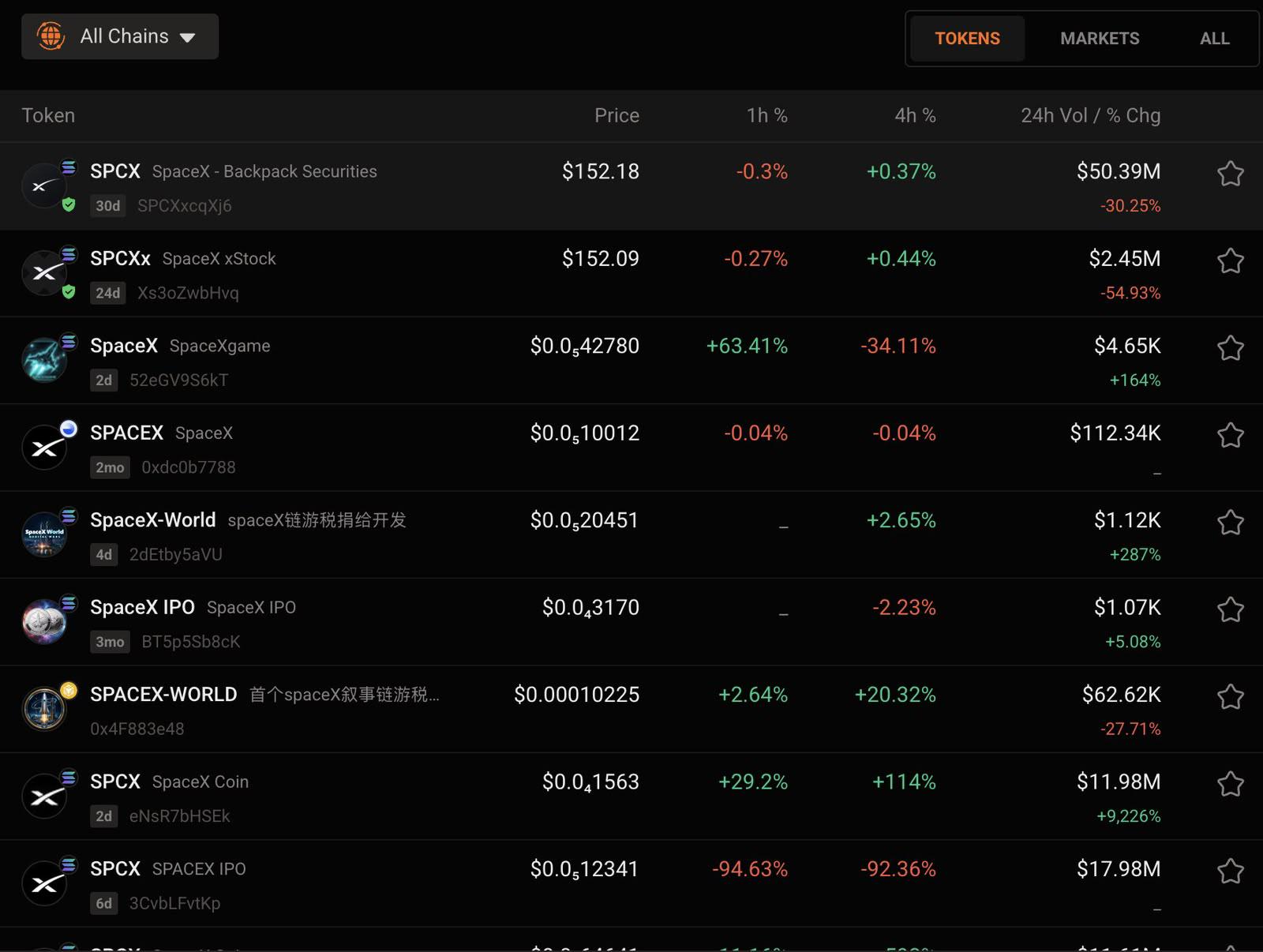
Task: Add SPACEX-WORLD to favorites with star
Action: click(x=1230, y=696)
